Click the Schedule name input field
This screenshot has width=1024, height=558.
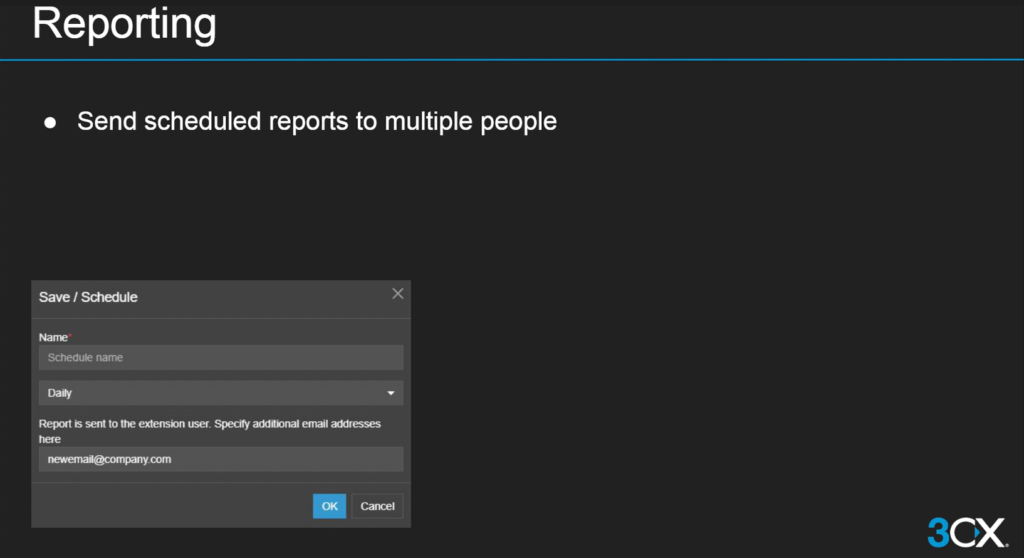221,357
